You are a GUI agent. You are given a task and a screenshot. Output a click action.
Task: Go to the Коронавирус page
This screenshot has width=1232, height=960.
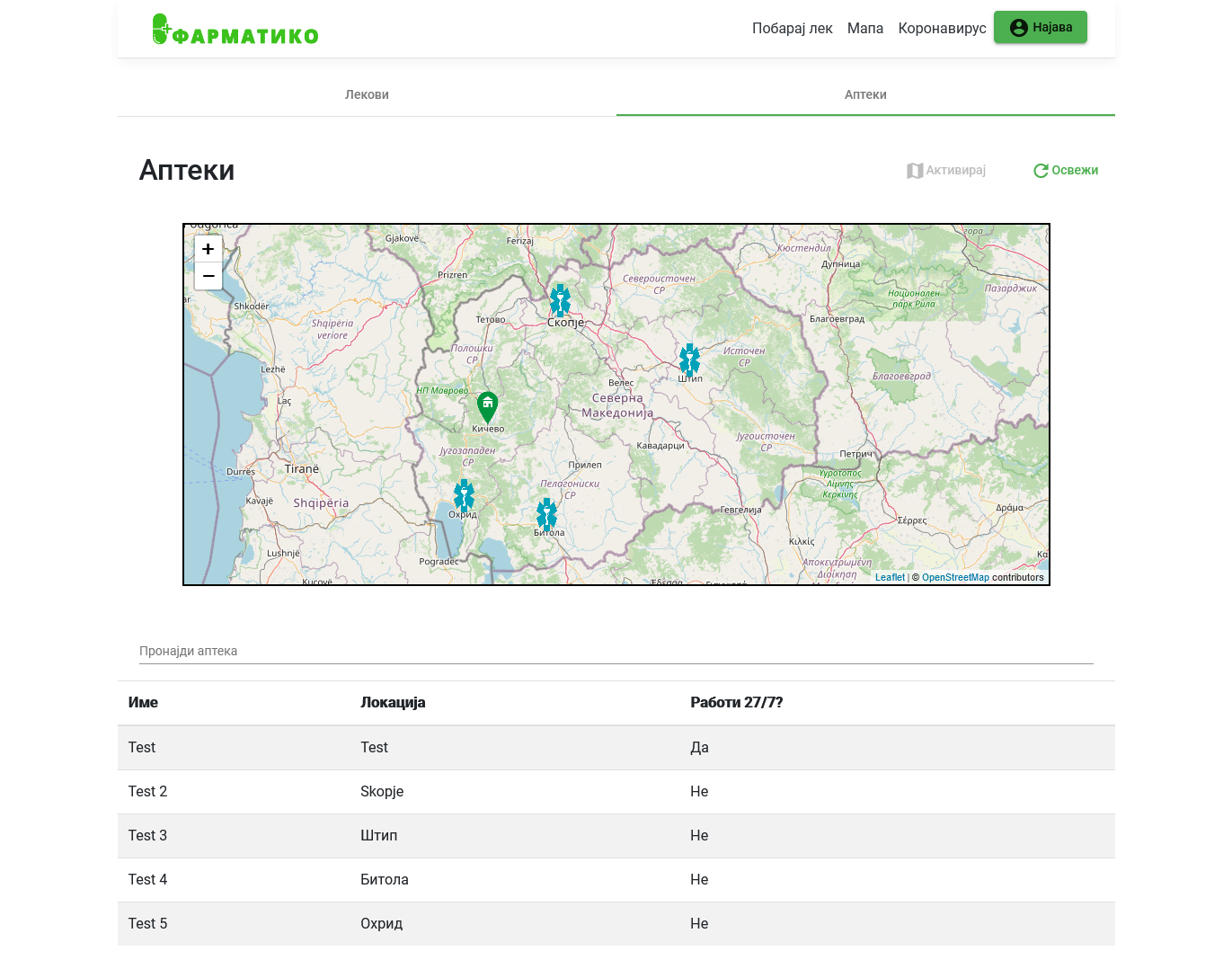pyautogui.click(x=942, y=29)
